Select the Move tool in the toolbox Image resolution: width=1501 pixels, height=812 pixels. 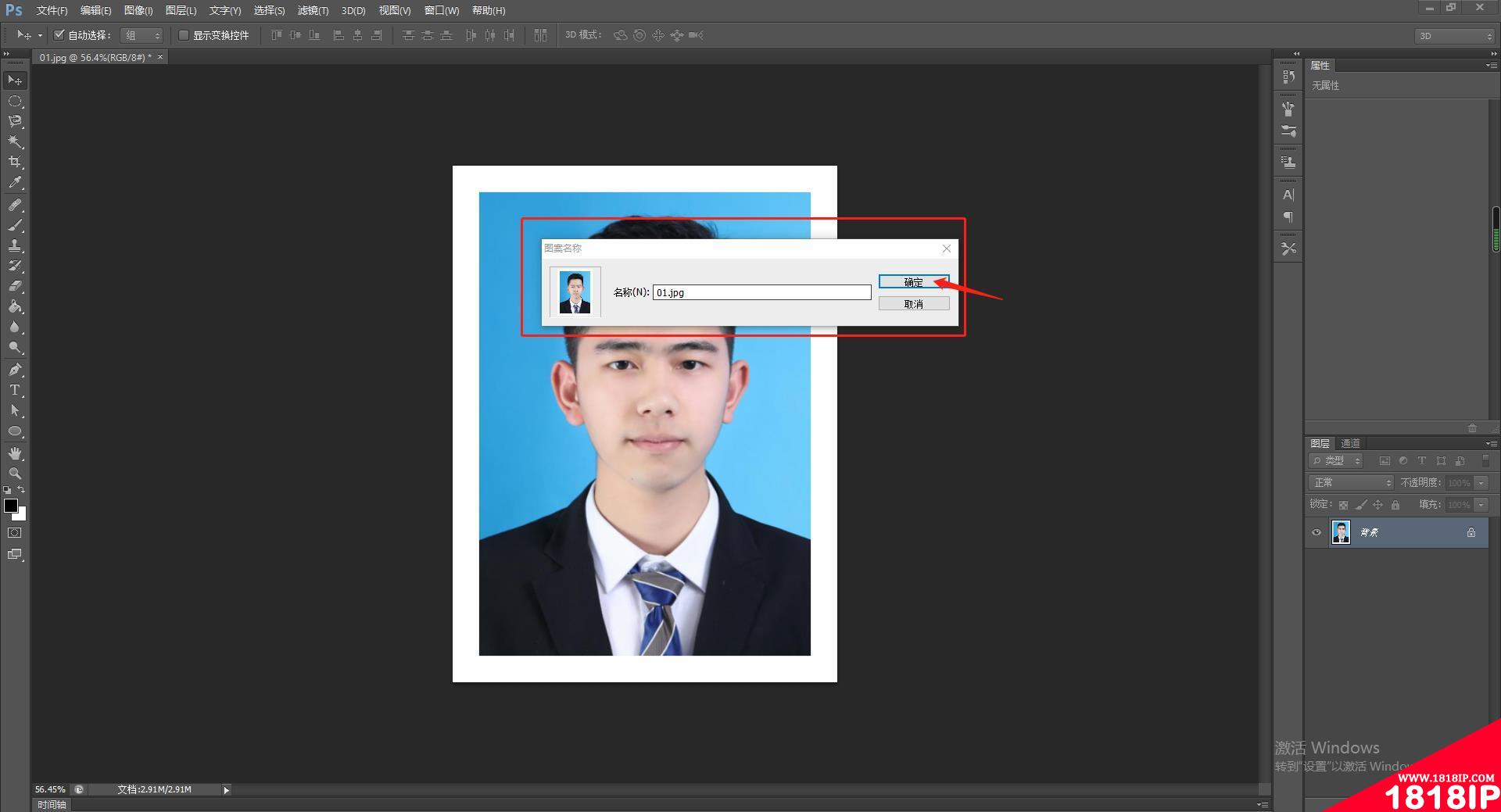coord(15,80)
